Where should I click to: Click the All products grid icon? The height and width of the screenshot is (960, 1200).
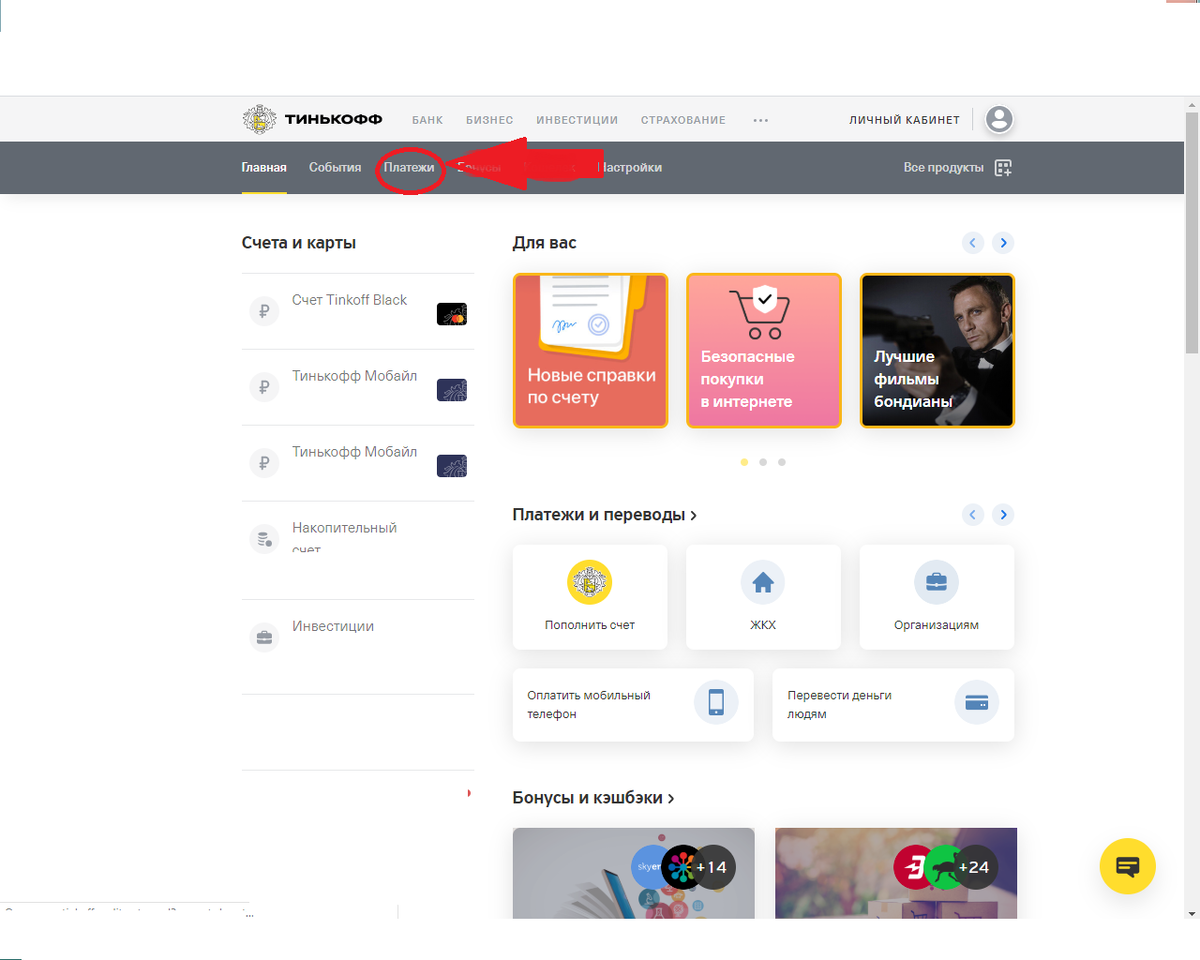1004,168
